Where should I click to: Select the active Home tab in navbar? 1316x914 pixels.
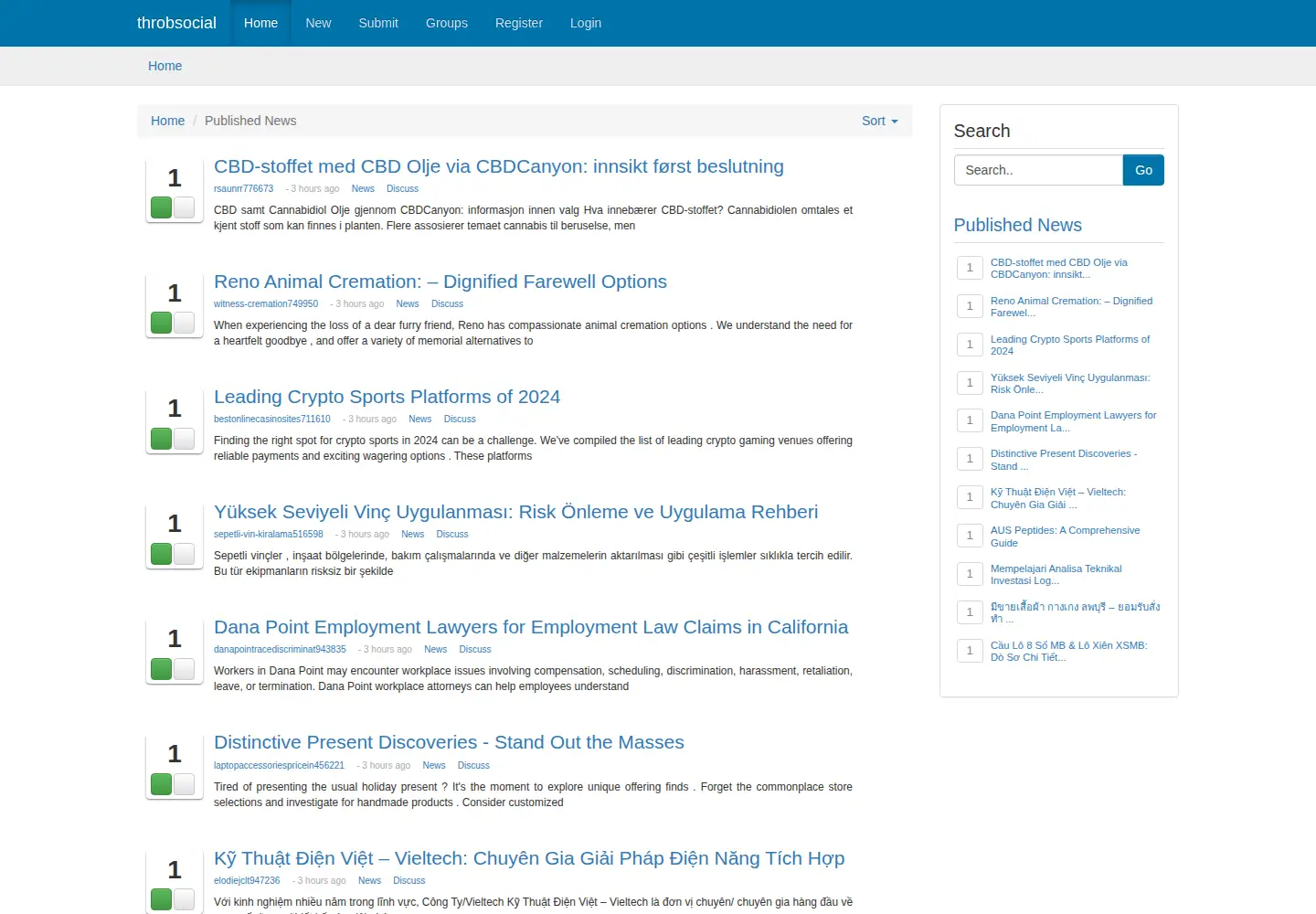pyautogui.click(x=260, y=23)
